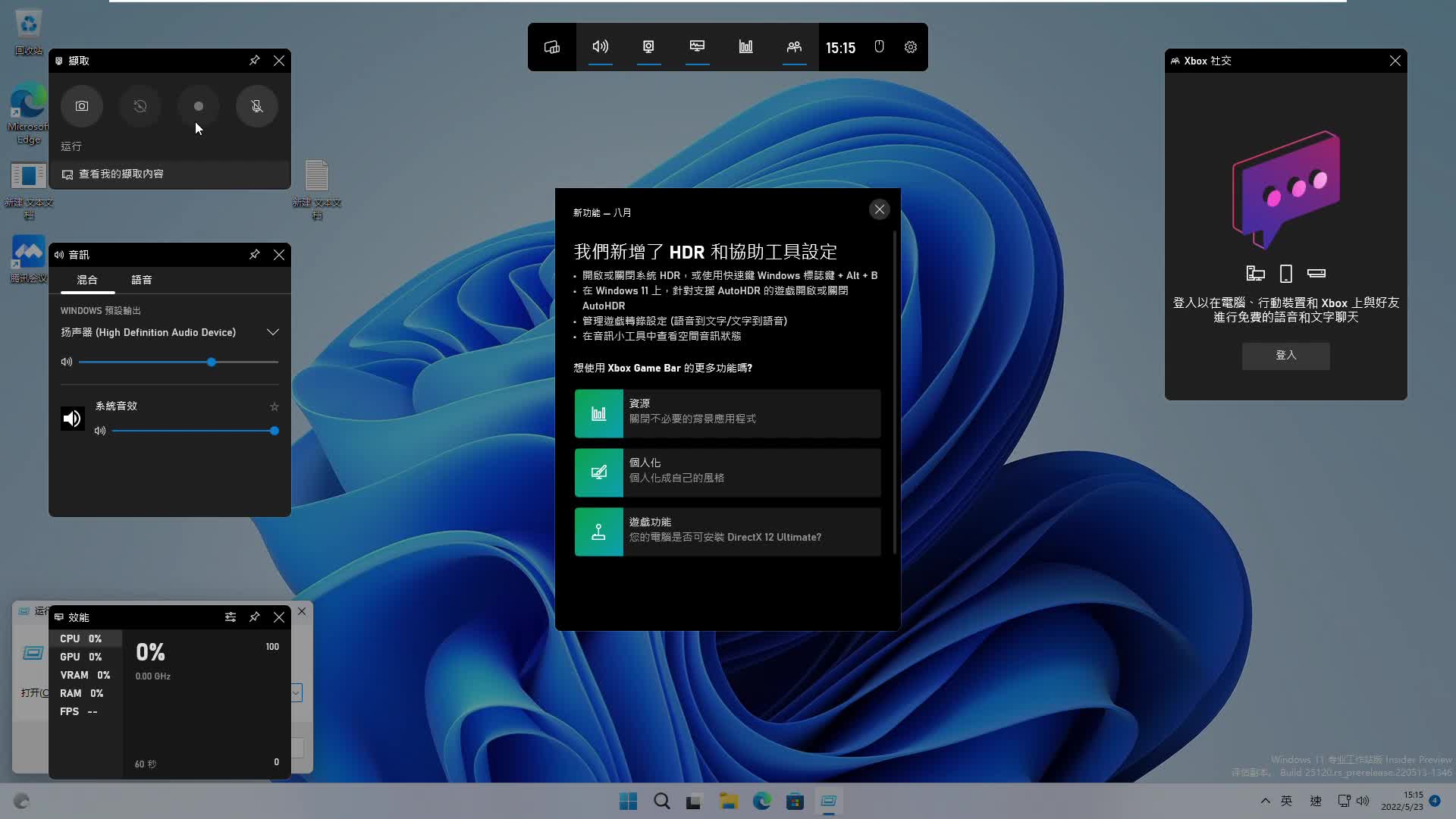This screenshot has height=819, width=1456.
Task: Toggle the Resources widget in Game Bar toolbar
Action: click(x=745, y=47)
